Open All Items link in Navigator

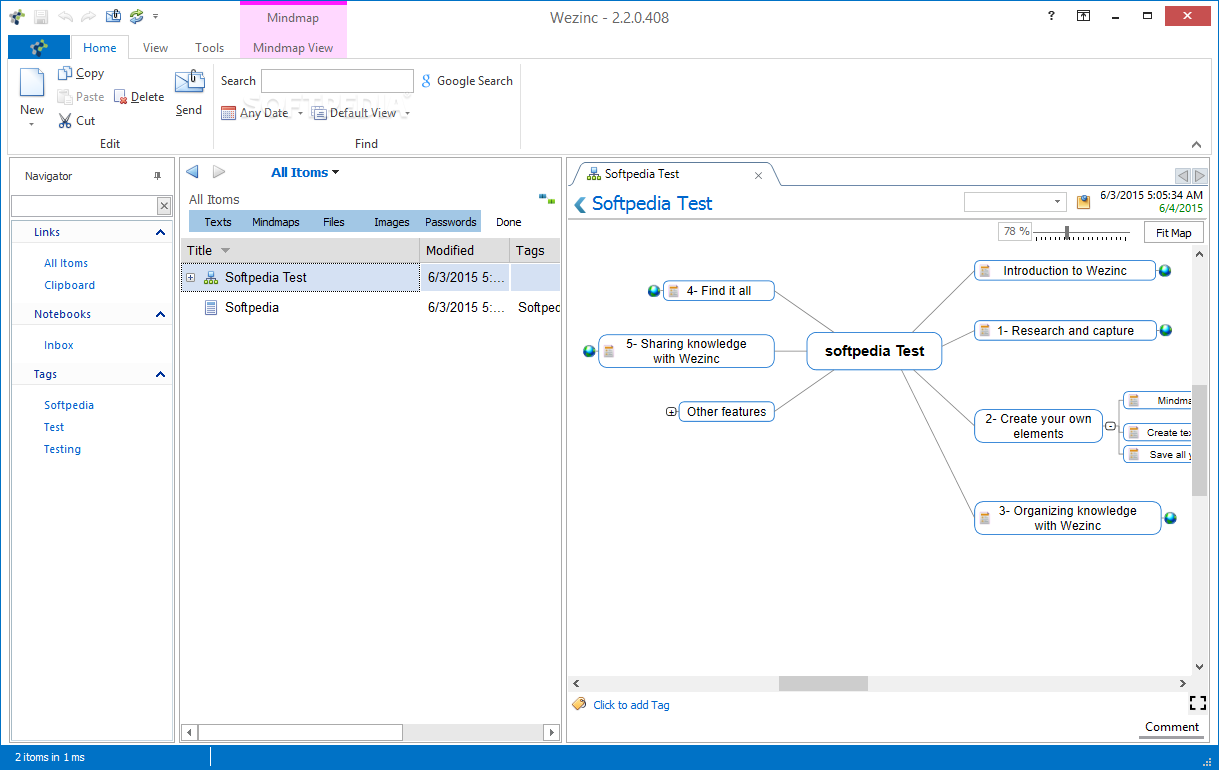(66, 263)
